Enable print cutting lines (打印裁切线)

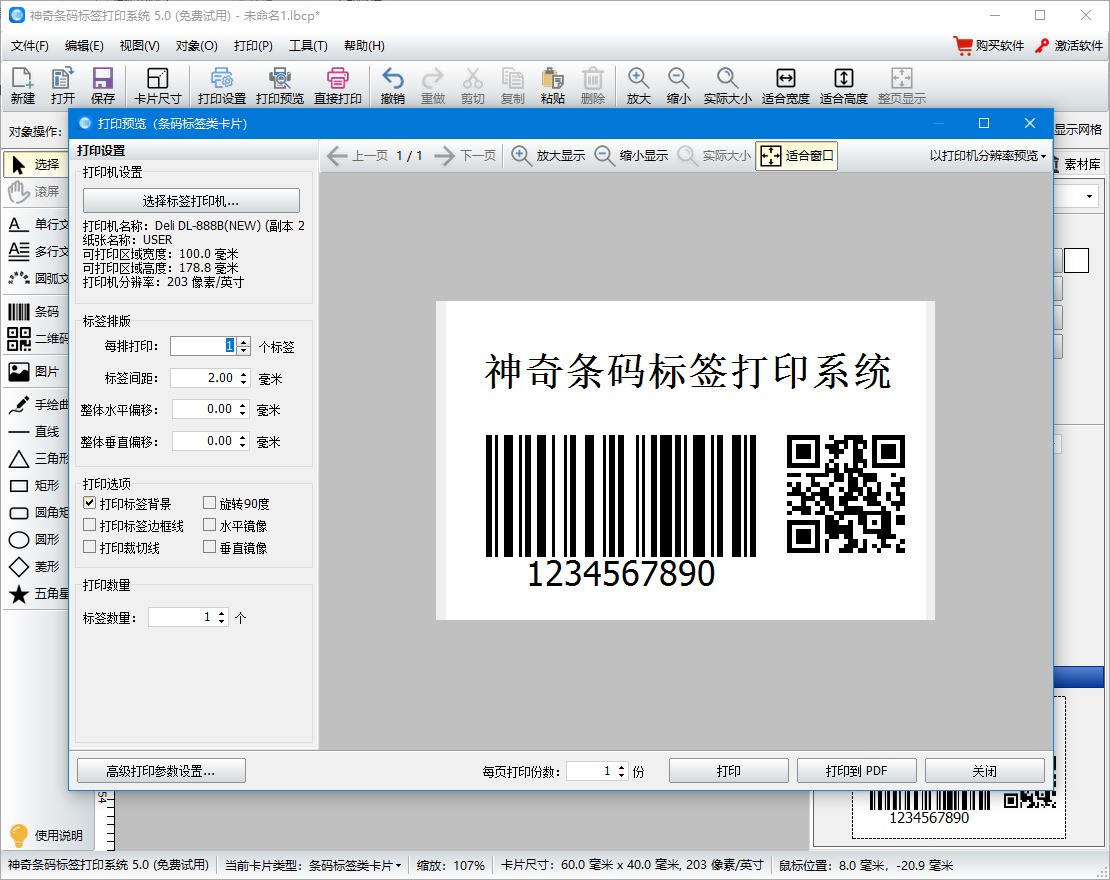coord(89,547)
